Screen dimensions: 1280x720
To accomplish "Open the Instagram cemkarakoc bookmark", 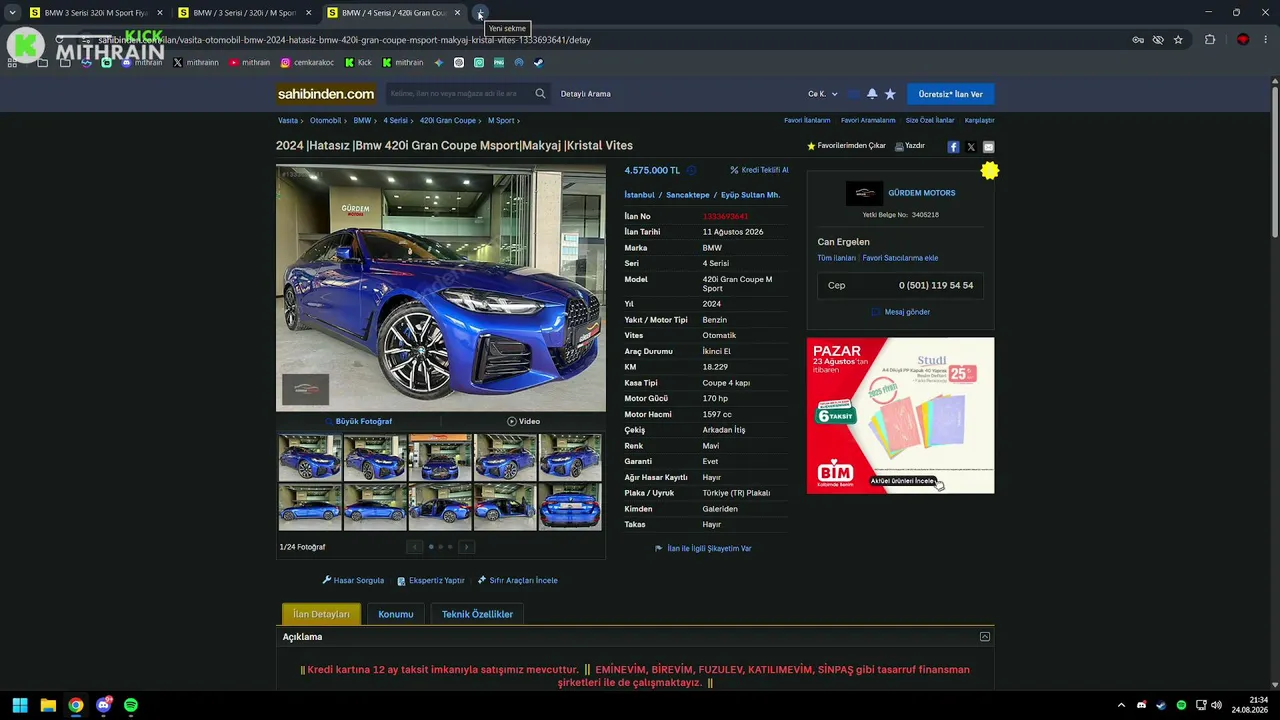I will [307, 63].
